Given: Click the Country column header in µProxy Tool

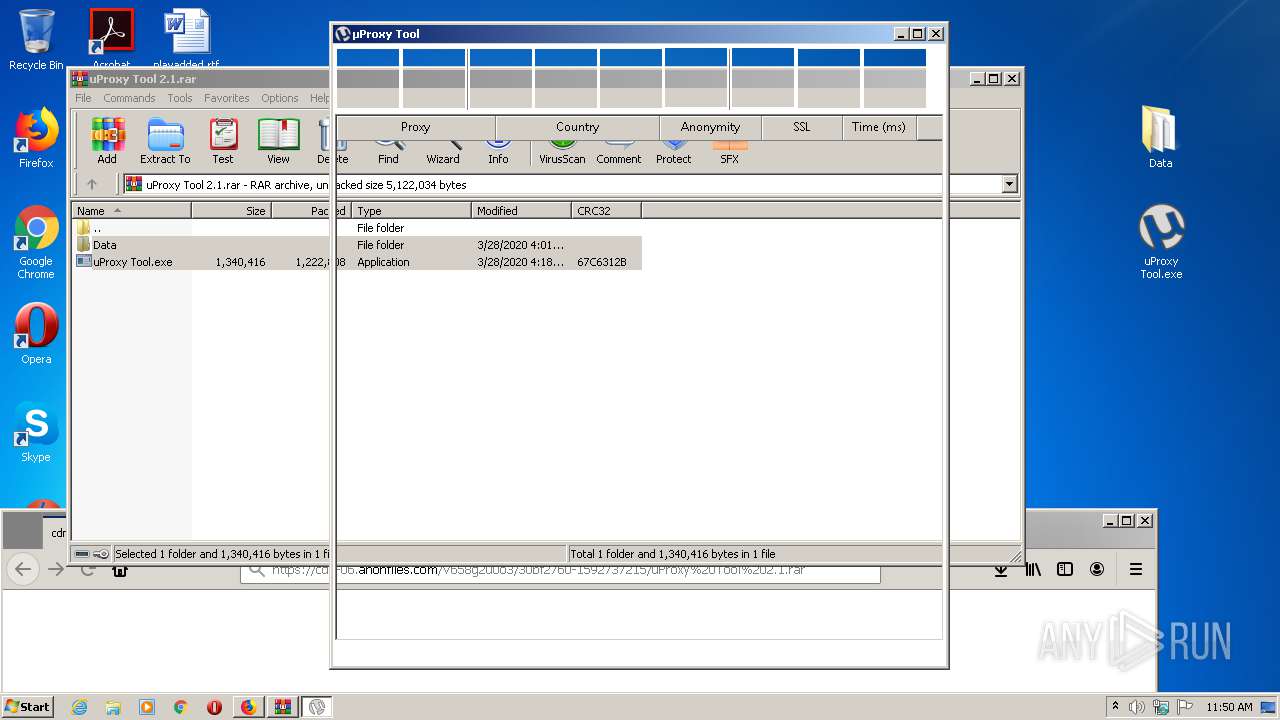Looking at the screenshot, I should point(577,127).
